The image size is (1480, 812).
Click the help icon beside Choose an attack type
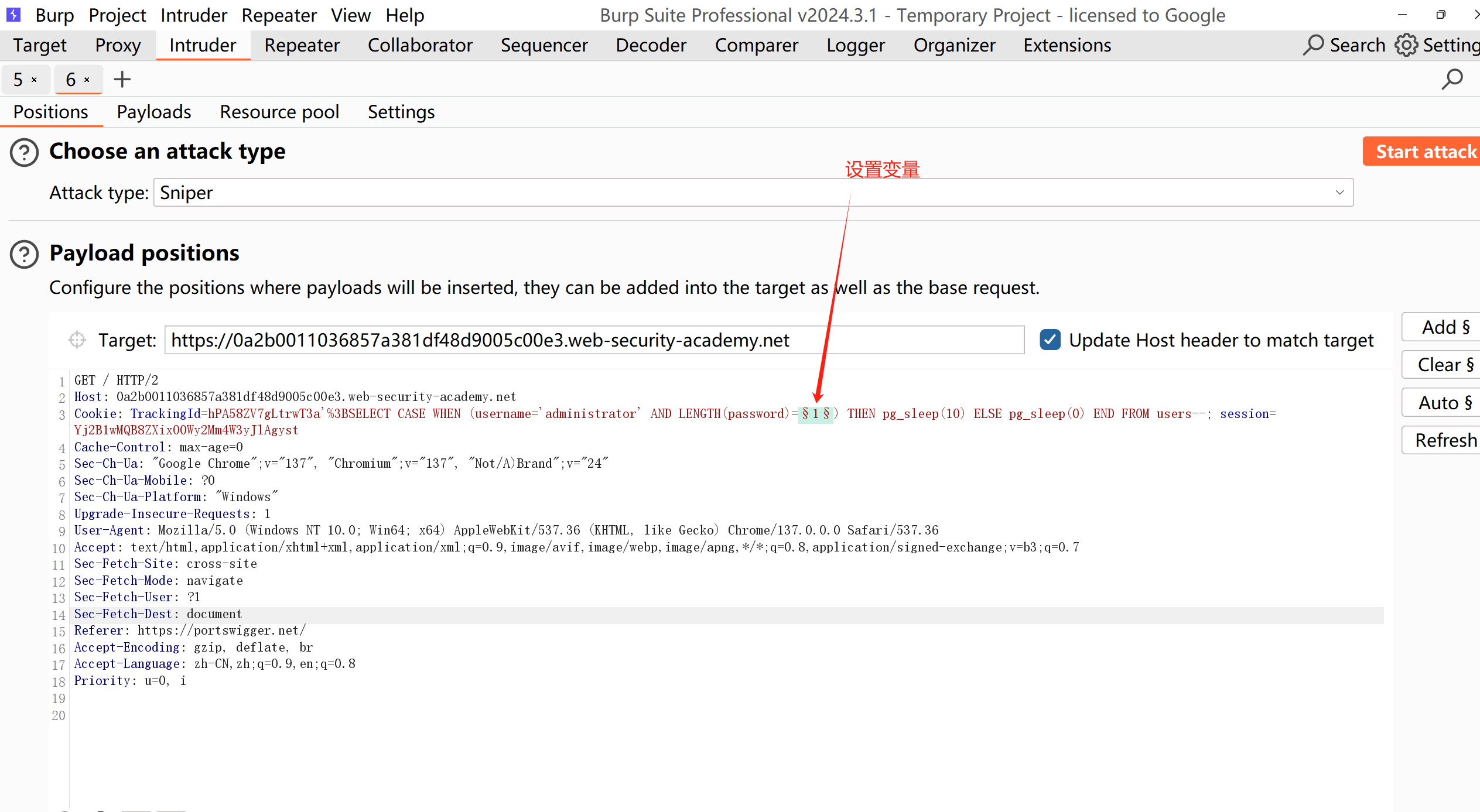pyautogui.click(x=24, y=152)
